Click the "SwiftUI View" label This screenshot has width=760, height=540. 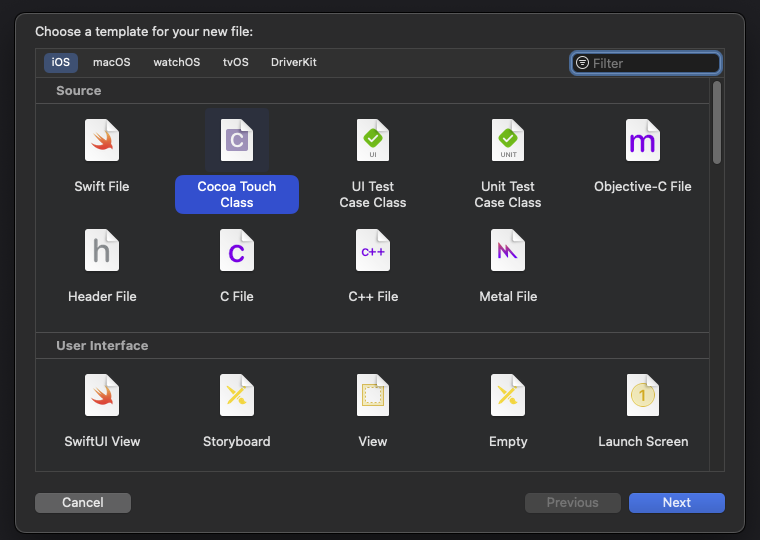[x=102, y=442]
